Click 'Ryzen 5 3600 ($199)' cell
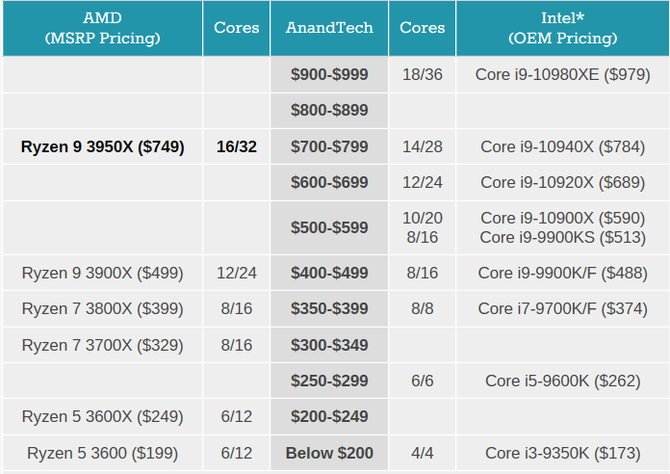This screenshot has width=670, height=474. point(103,453)
